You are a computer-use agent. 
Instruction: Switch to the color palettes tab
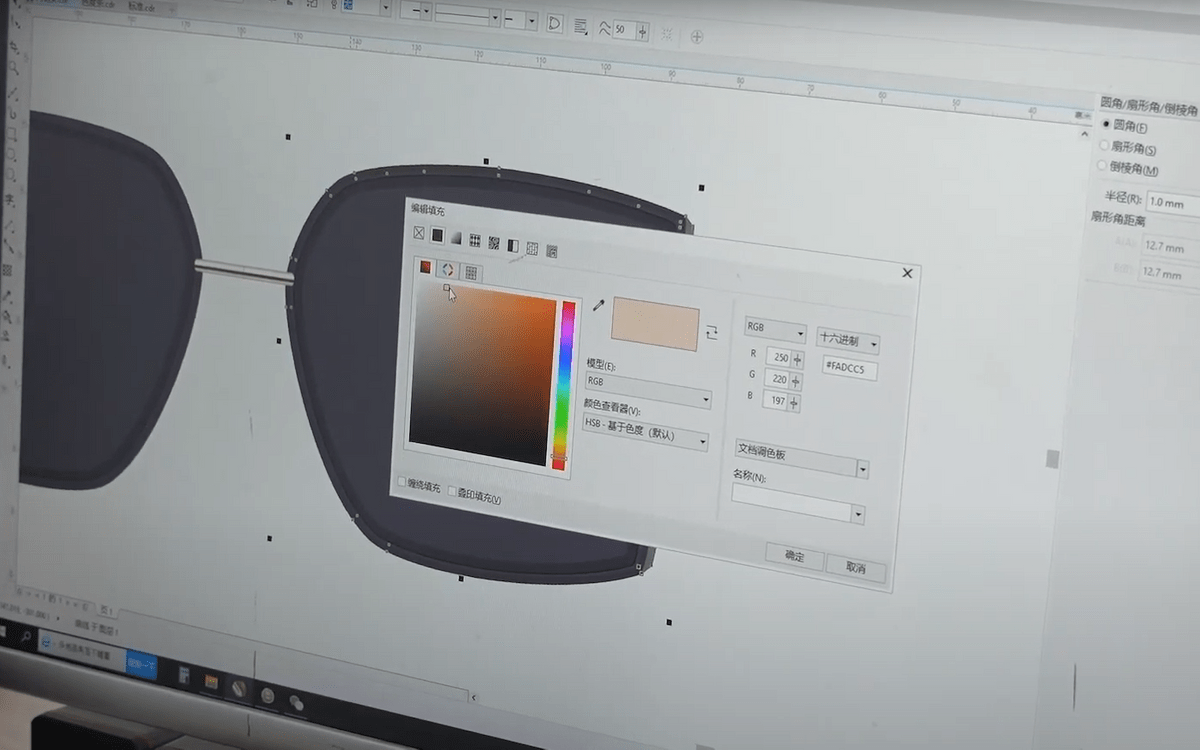470,273
